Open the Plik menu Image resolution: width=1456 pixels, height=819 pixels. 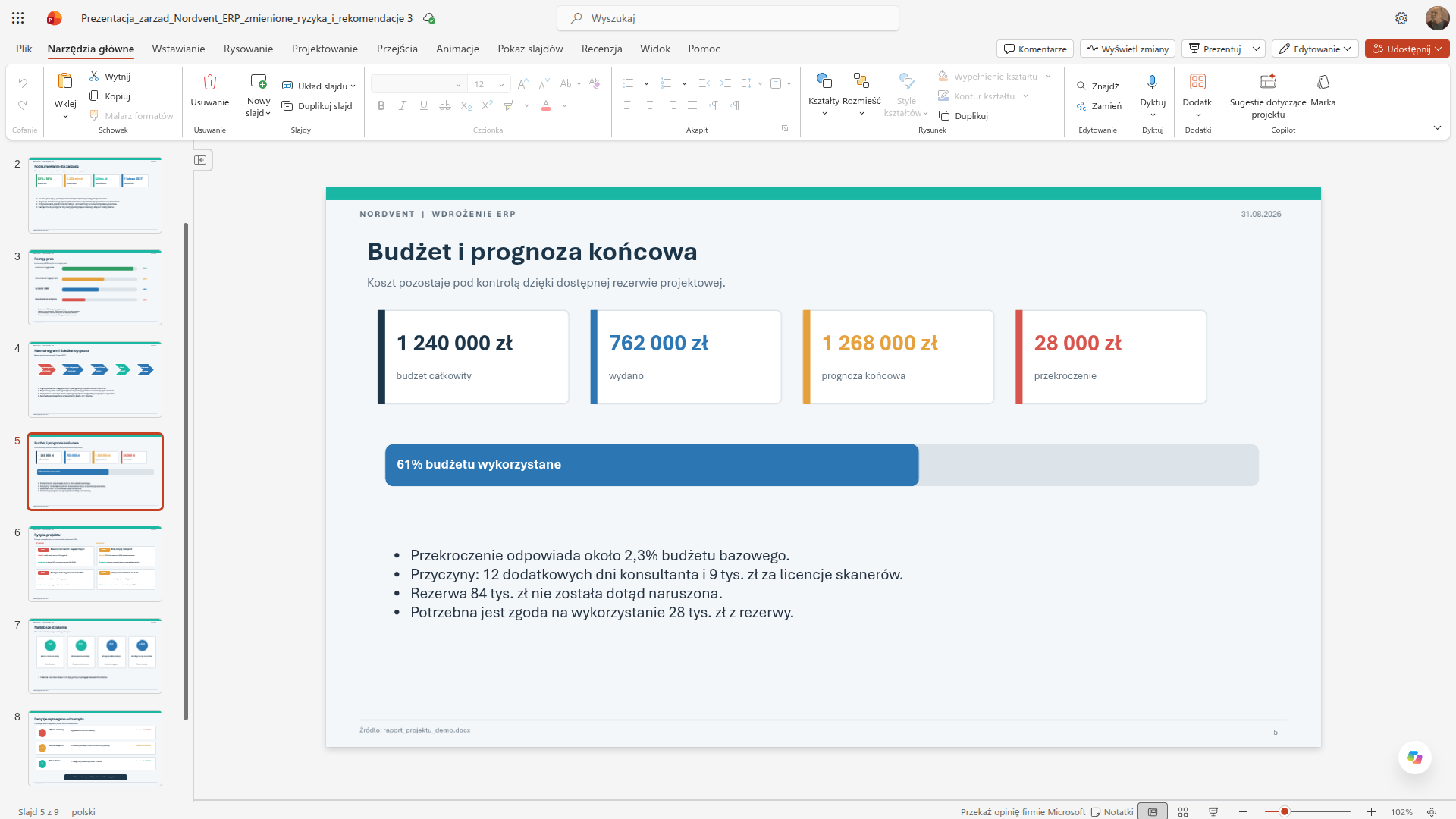[x=24, y=49]
